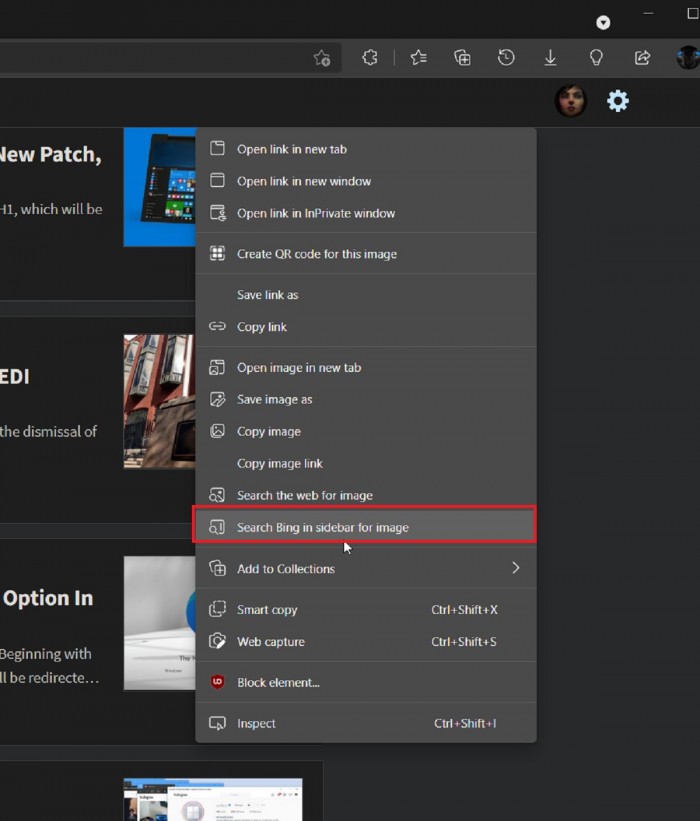Viewport: 700px width, 821px height.
Task: Expand the Add to Collections submenu
Action: pos(515,568)
